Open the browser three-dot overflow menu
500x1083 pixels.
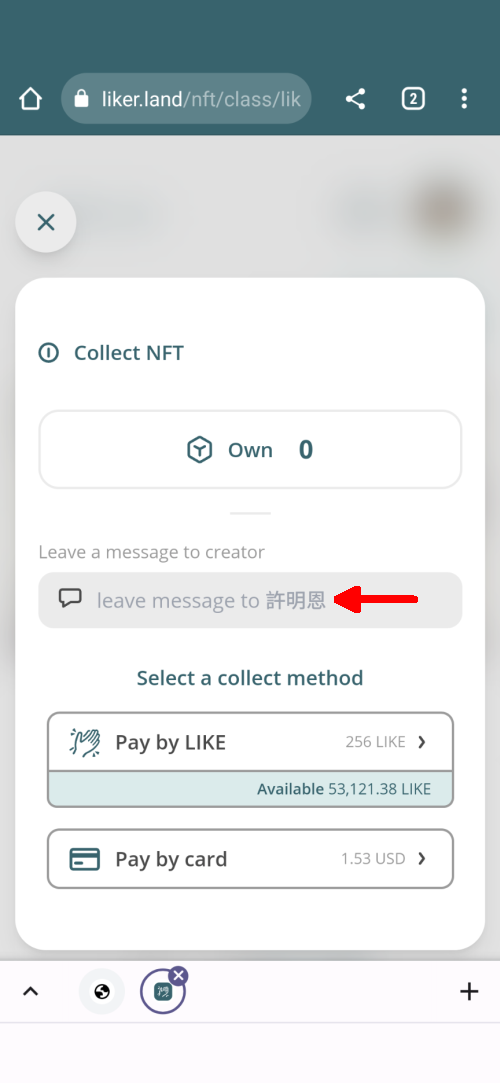(464, 99)
